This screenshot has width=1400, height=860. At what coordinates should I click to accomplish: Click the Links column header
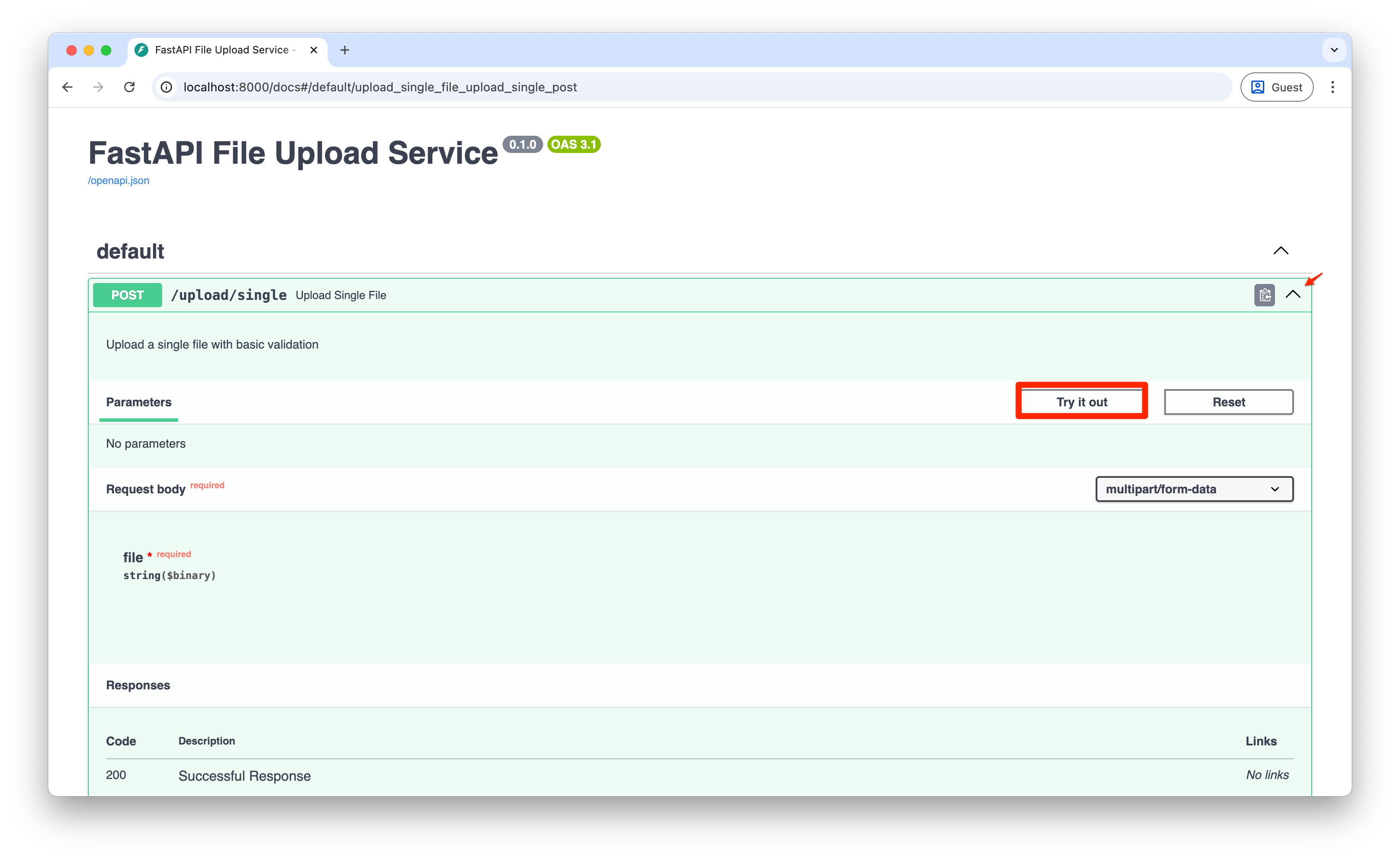[x=1261, y=741]
